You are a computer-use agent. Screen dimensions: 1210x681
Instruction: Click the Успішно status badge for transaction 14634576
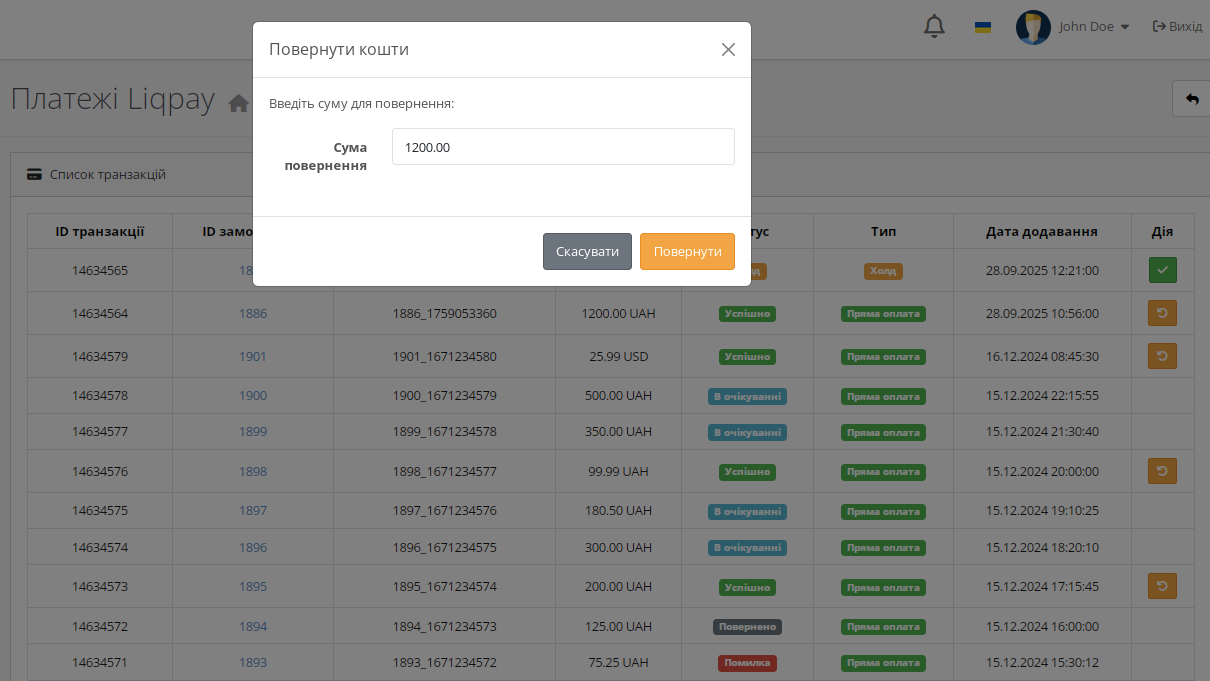(747, 472)
